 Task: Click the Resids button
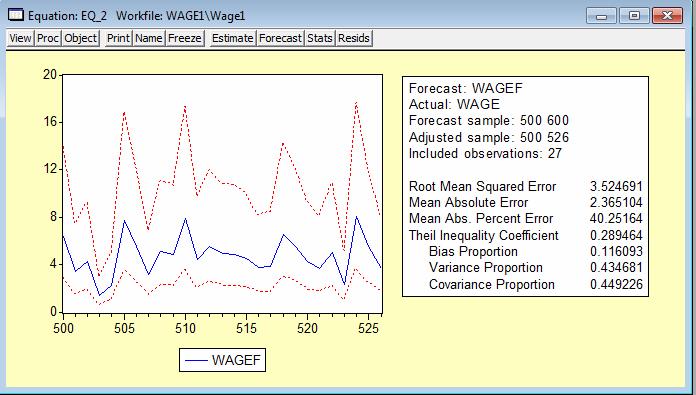coord(354,38)
